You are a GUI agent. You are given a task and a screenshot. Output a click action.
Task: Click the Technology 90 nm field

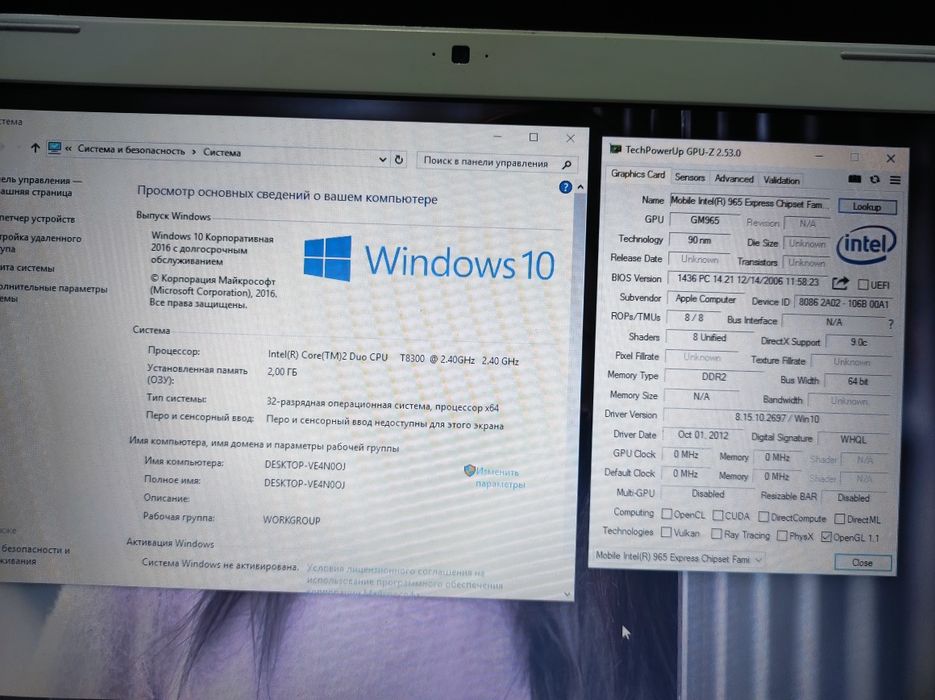[699, 240]
